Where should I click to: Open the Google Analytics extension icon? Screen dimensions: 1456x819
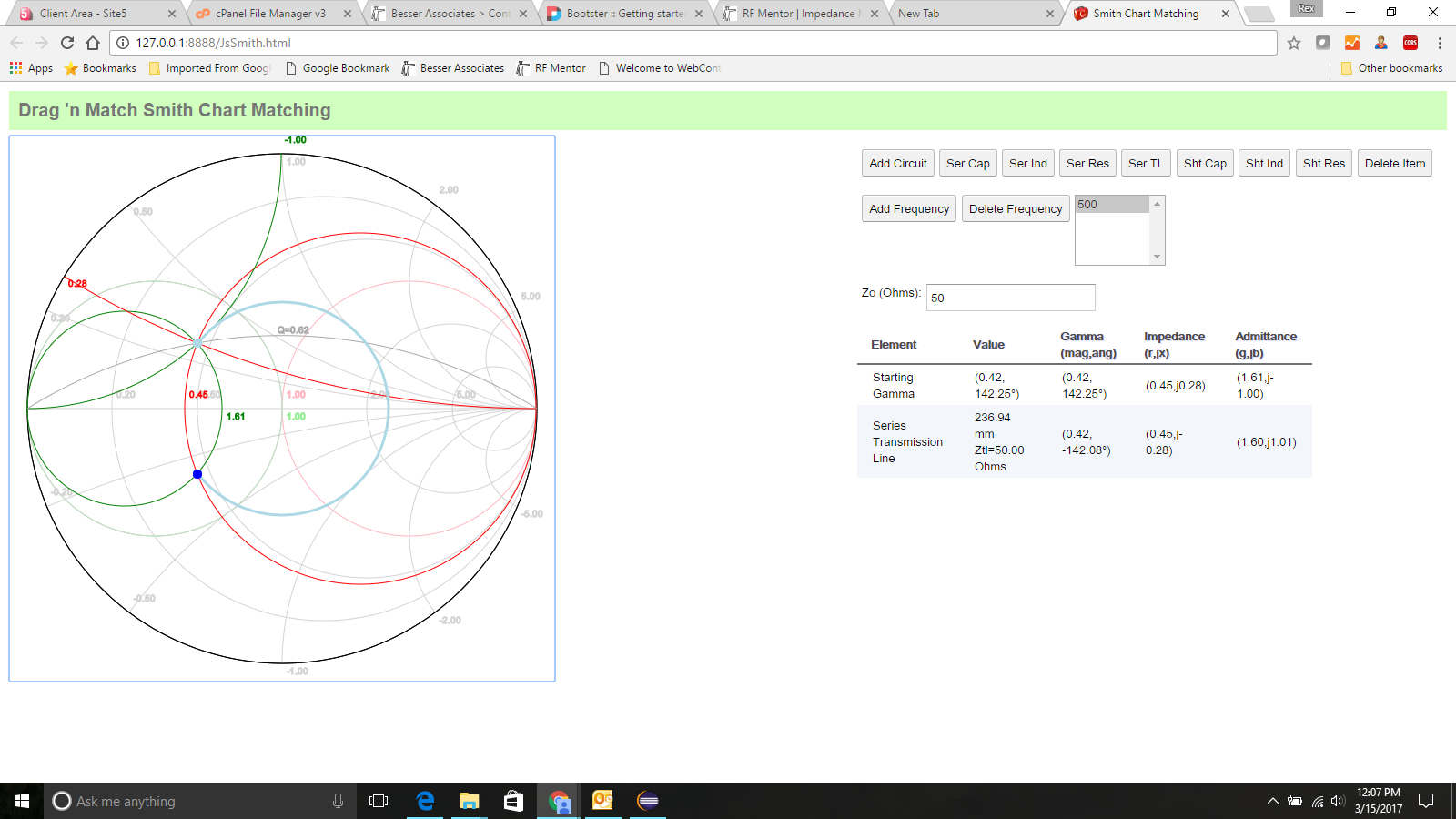point(1352,43)
